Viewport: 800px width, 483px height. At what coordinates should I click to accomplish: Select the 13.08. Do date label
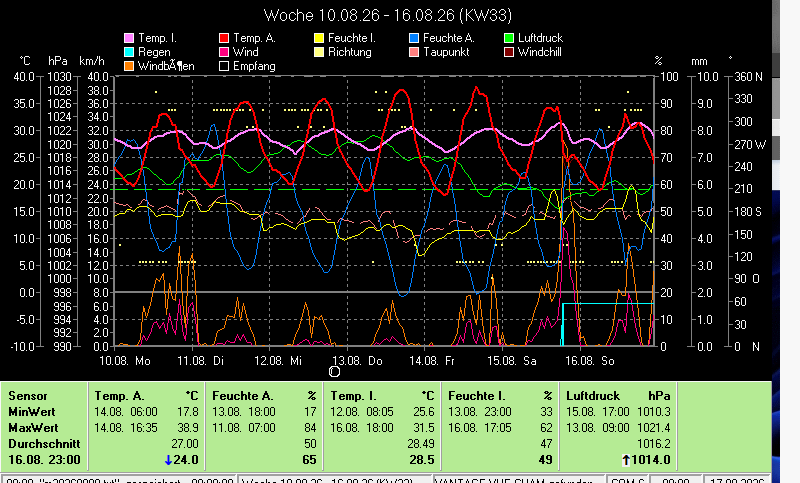pos(357,361)
